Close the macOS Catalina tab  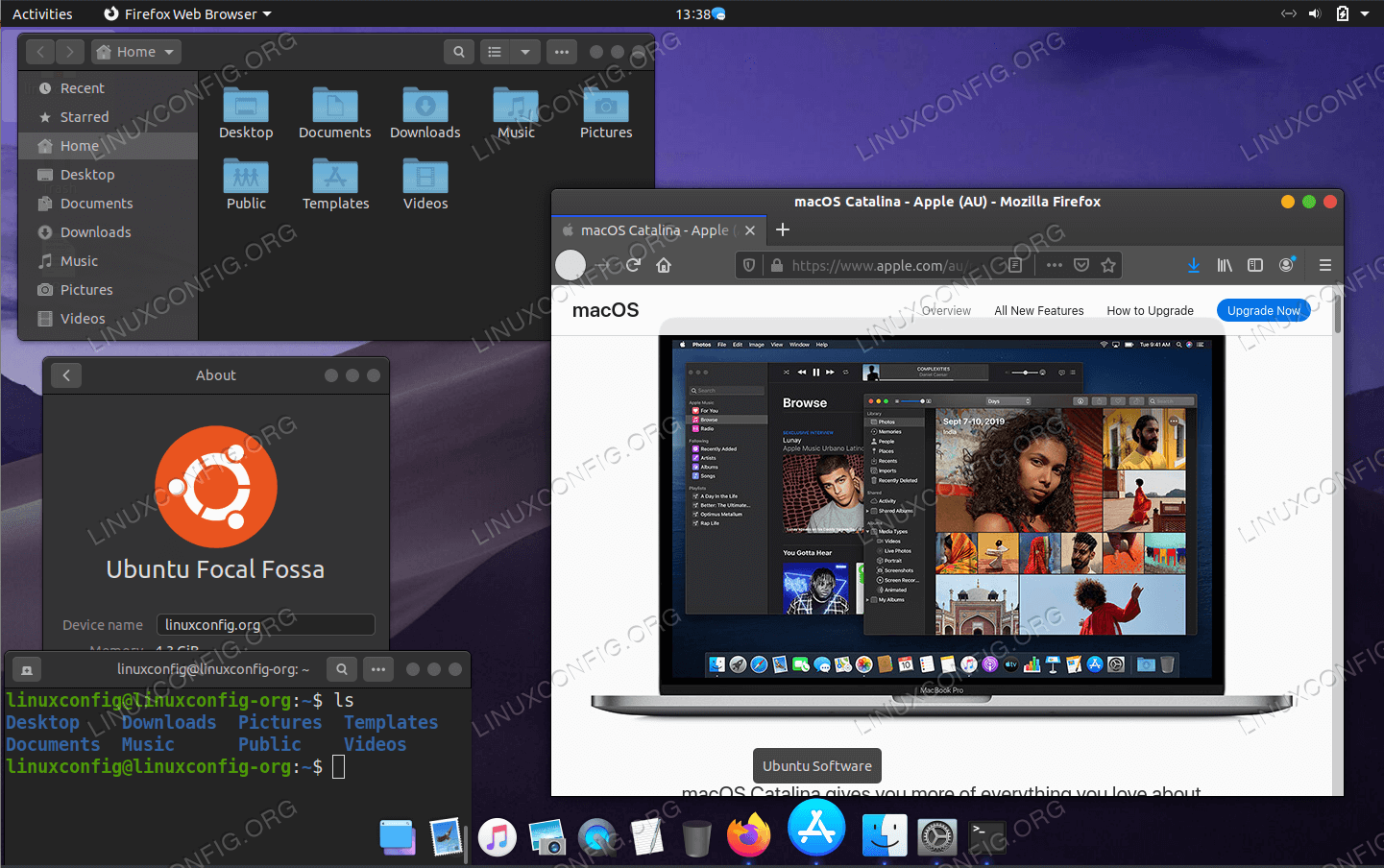tap(750, 230)
